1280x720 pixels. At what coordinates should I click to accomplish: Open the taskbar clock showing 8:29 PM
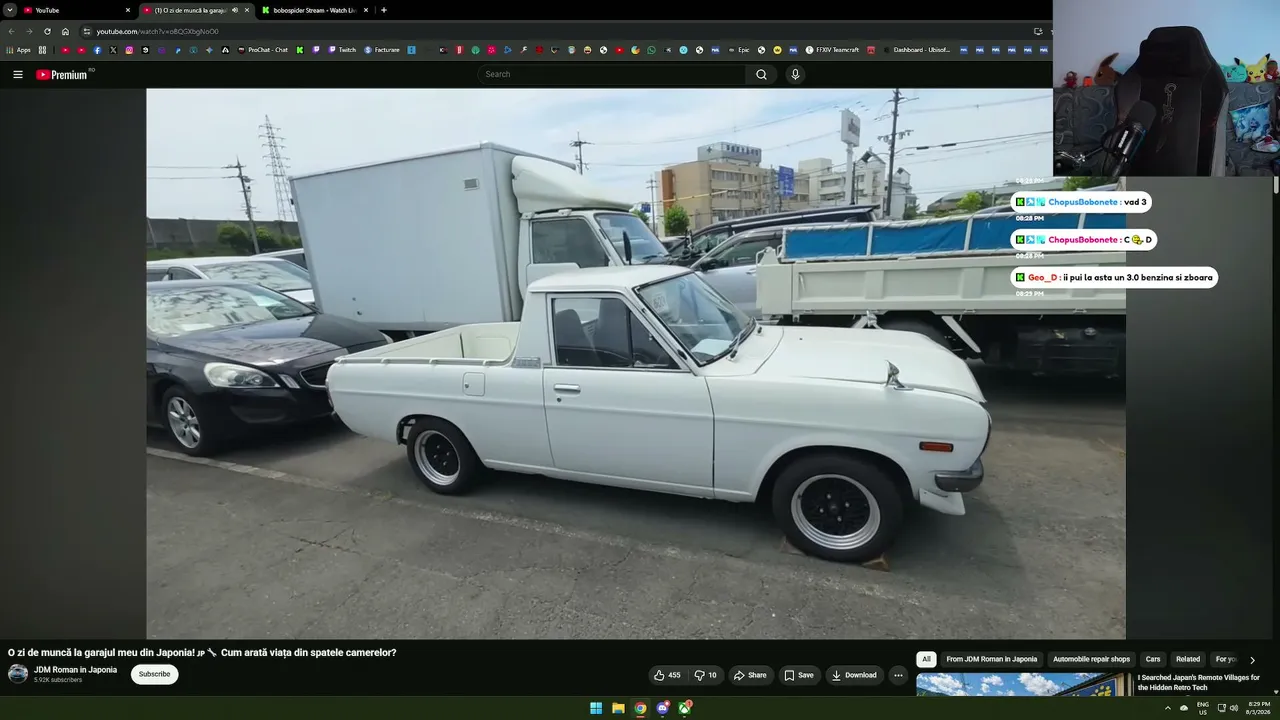click(x=1259, y=708)
